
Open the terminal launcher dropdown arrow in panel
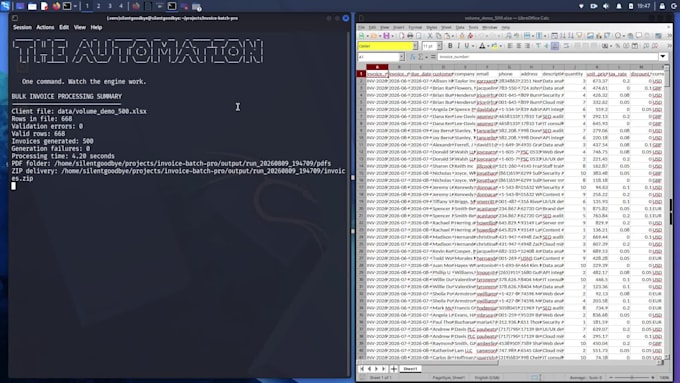tap(75, 6)
